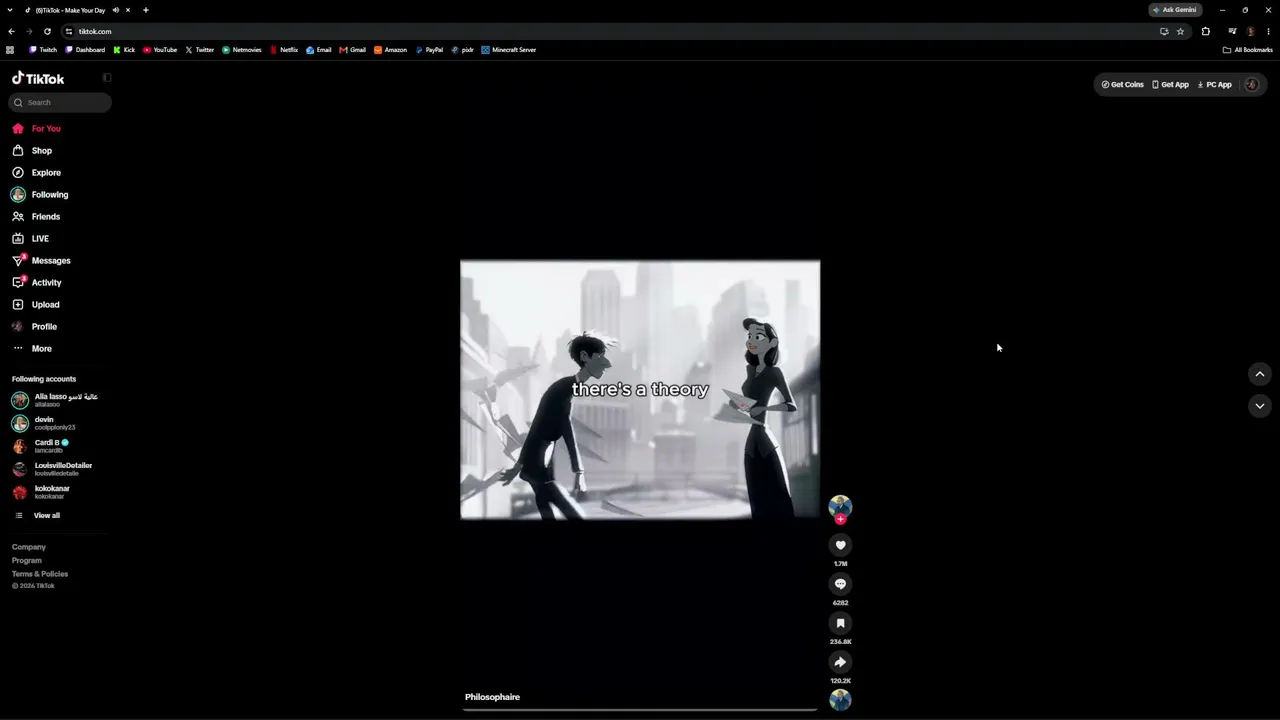
Task: Open the video comments
Action: [840, 584]
